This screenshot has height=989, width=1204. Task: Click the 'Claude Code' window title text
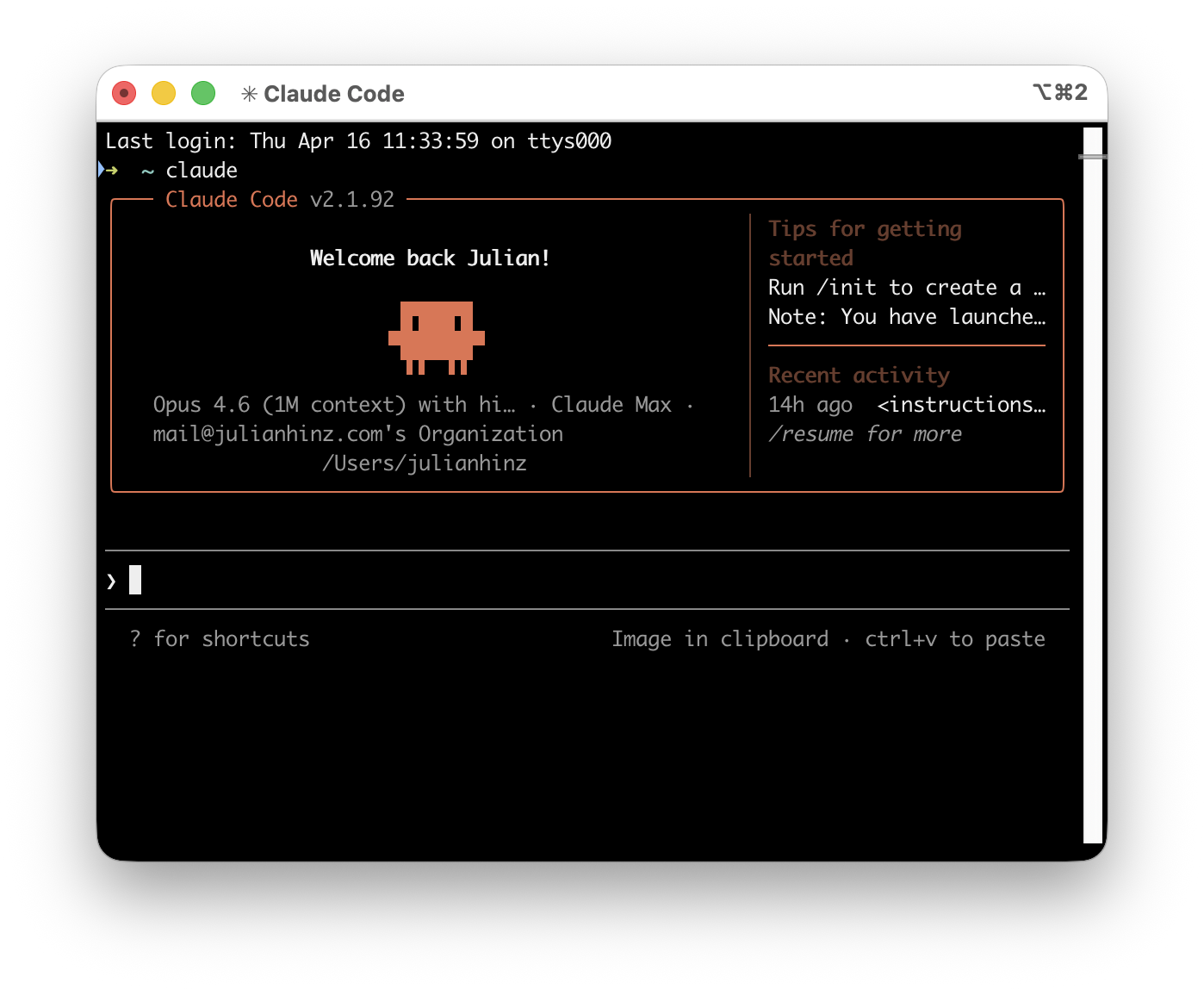pyautogui.click(x=333, y=94)
